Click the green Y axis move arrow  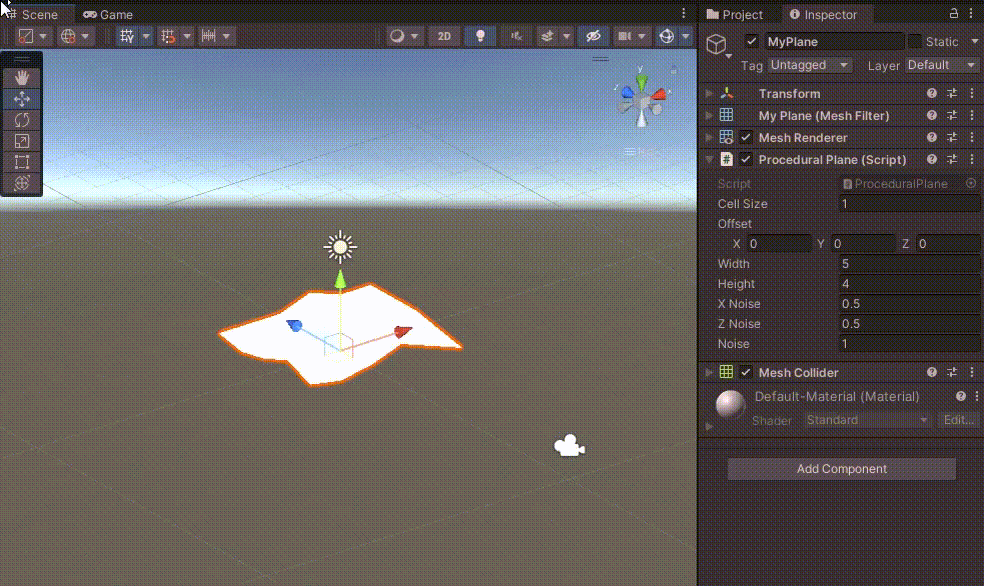point(340,280)
